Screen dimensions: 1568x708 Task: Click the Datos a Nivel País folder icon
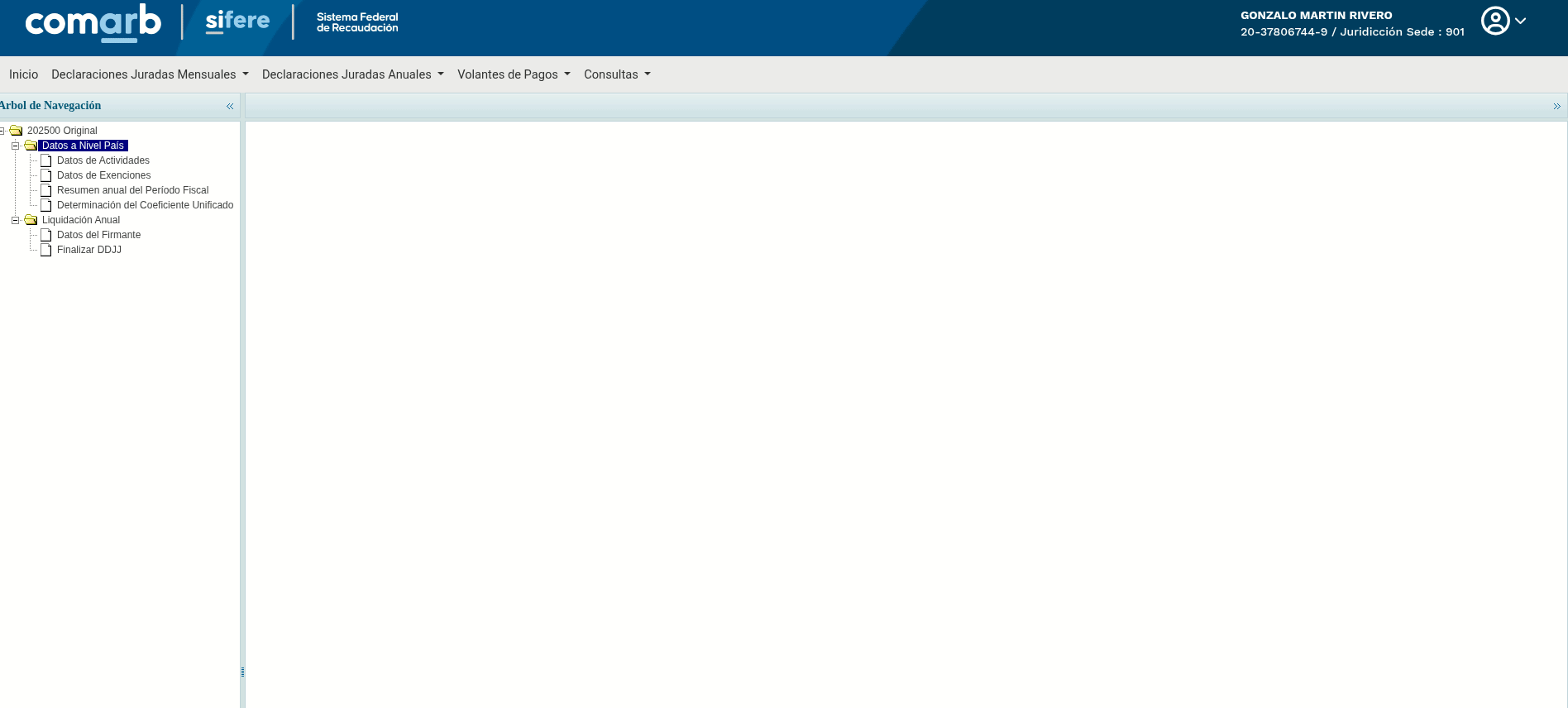click(x=31, y=146)
